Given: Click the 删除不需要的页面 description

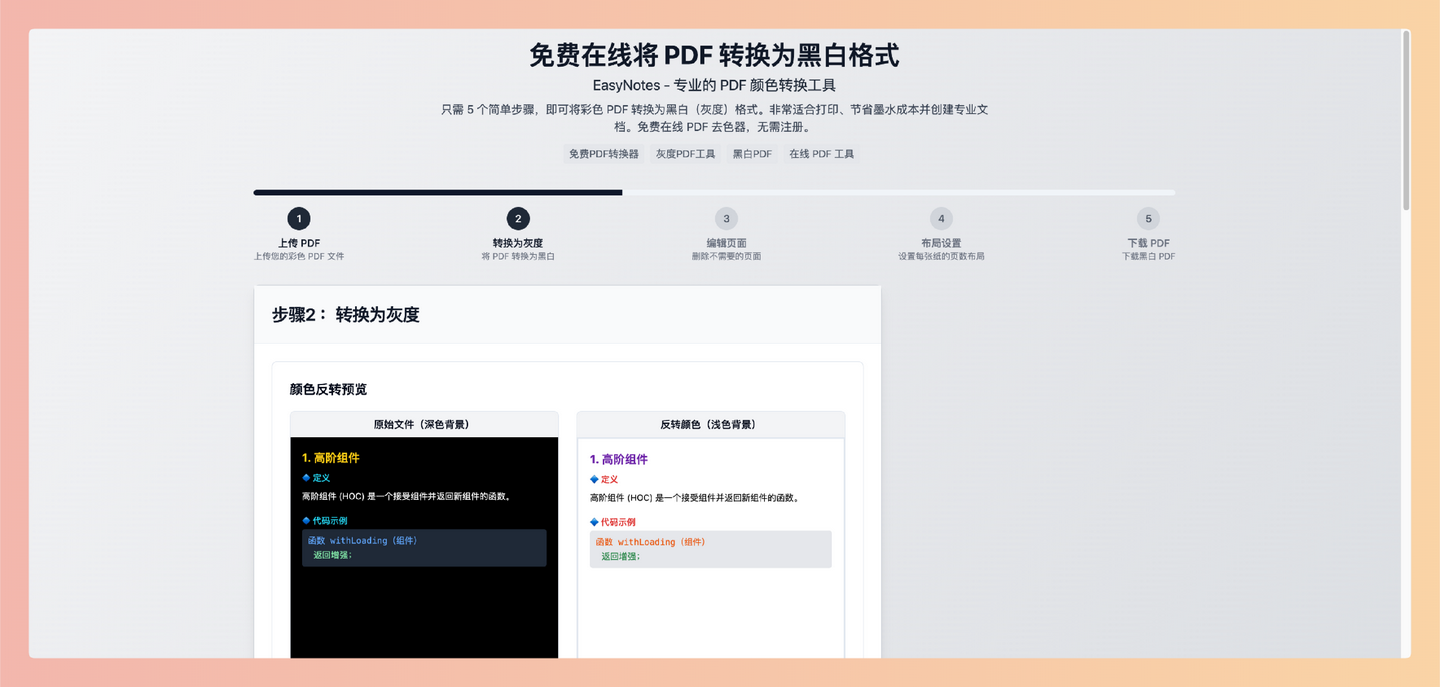Looking at the screenshot, I should (x=726, y=257).
